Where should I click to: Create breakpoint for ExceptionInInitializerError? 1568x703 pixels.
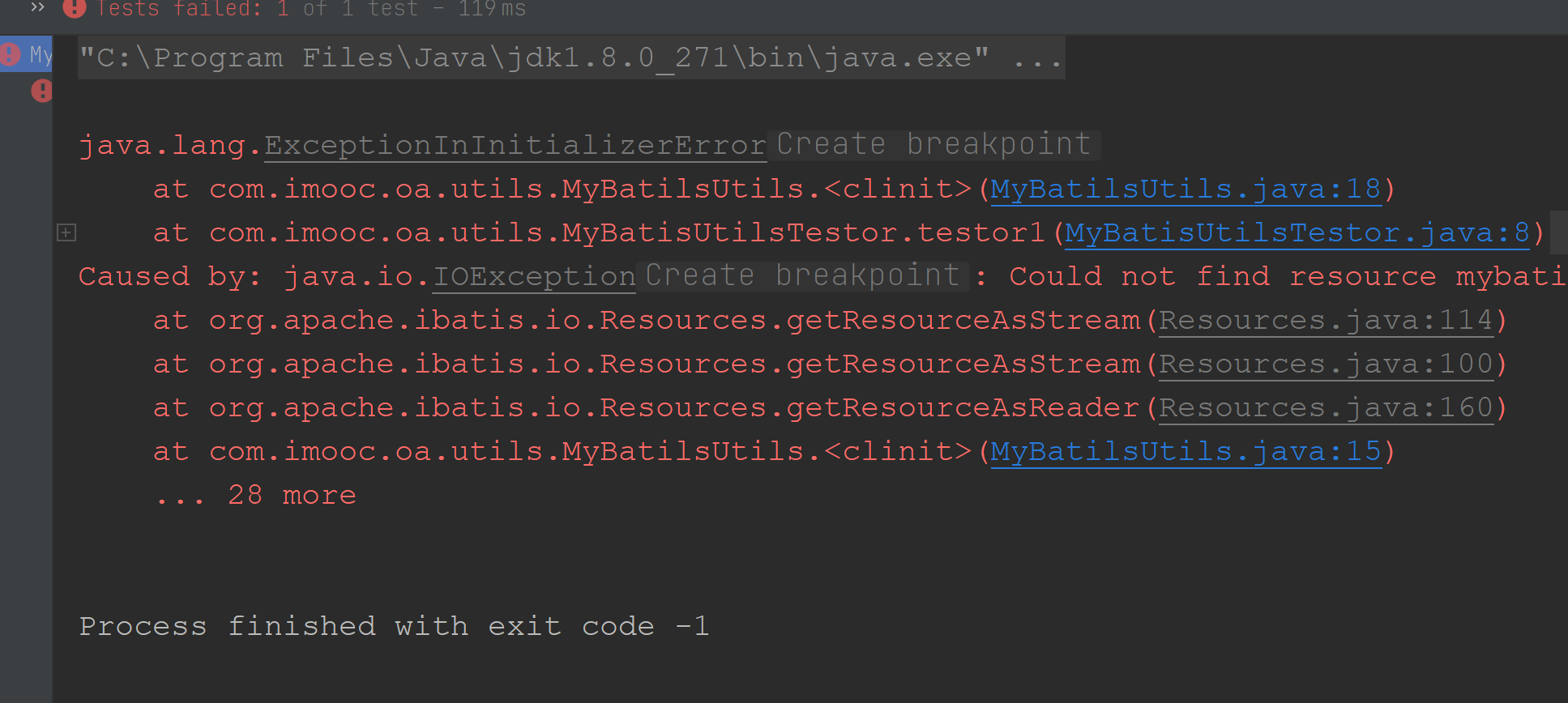click(934, 145)
